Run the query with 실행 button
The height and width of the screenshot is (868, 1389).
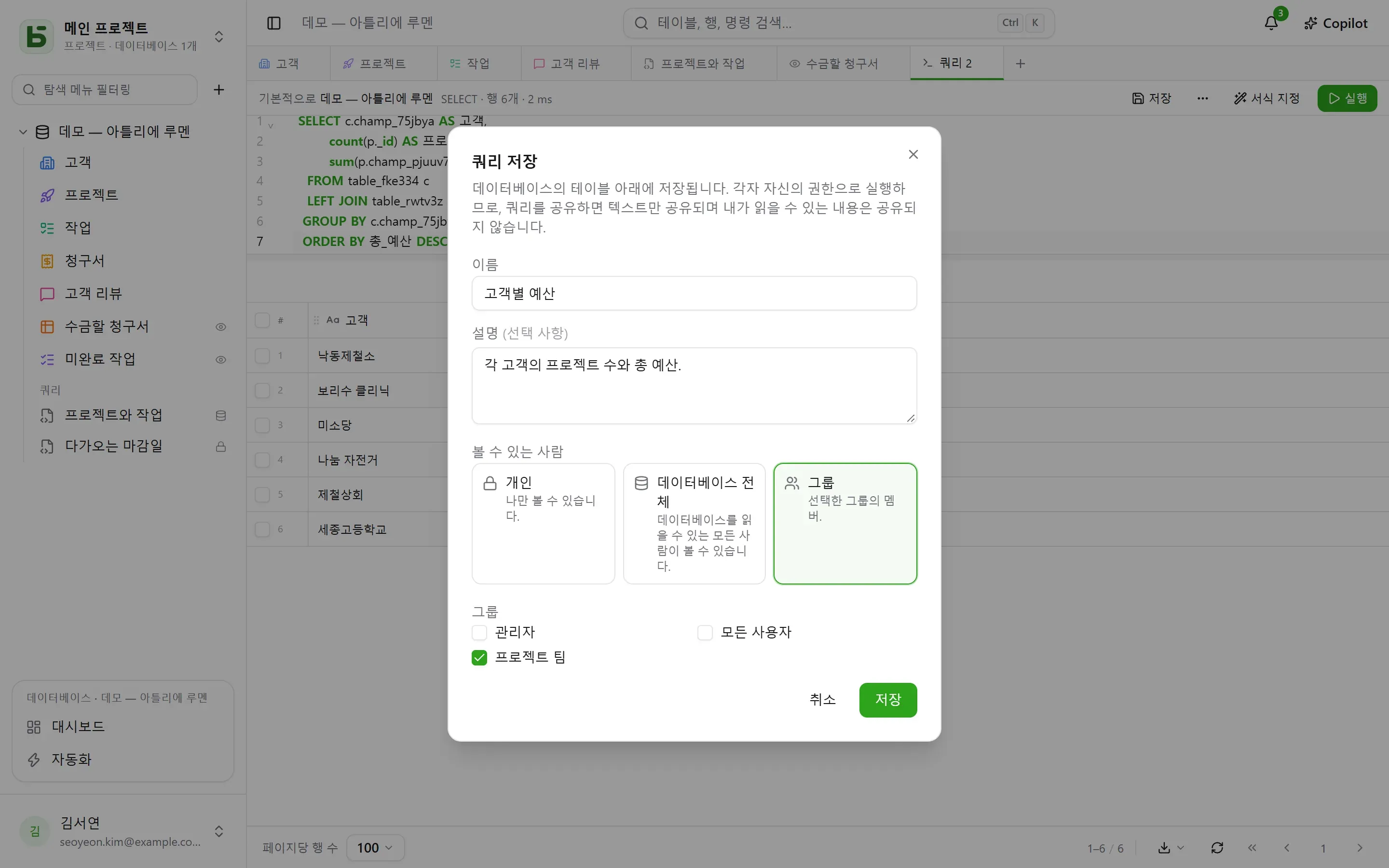[x=1347, y=98]
